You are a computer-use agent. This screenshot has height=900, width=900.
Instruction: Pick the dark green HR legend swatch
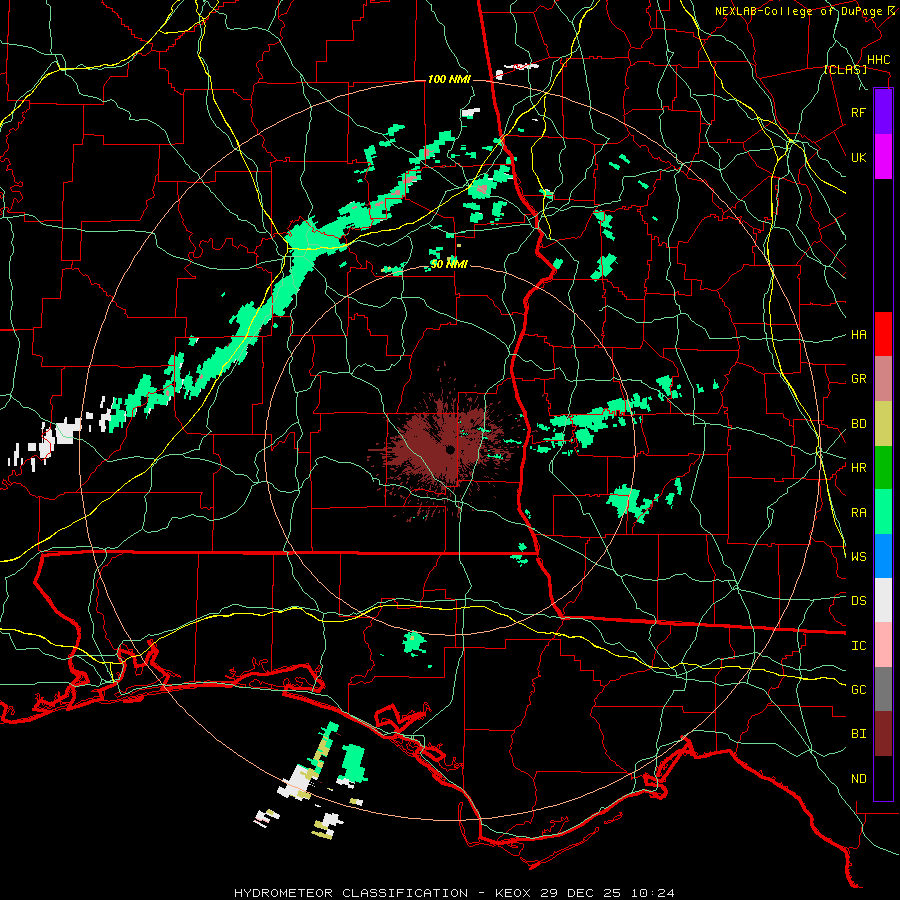point(883,468)
